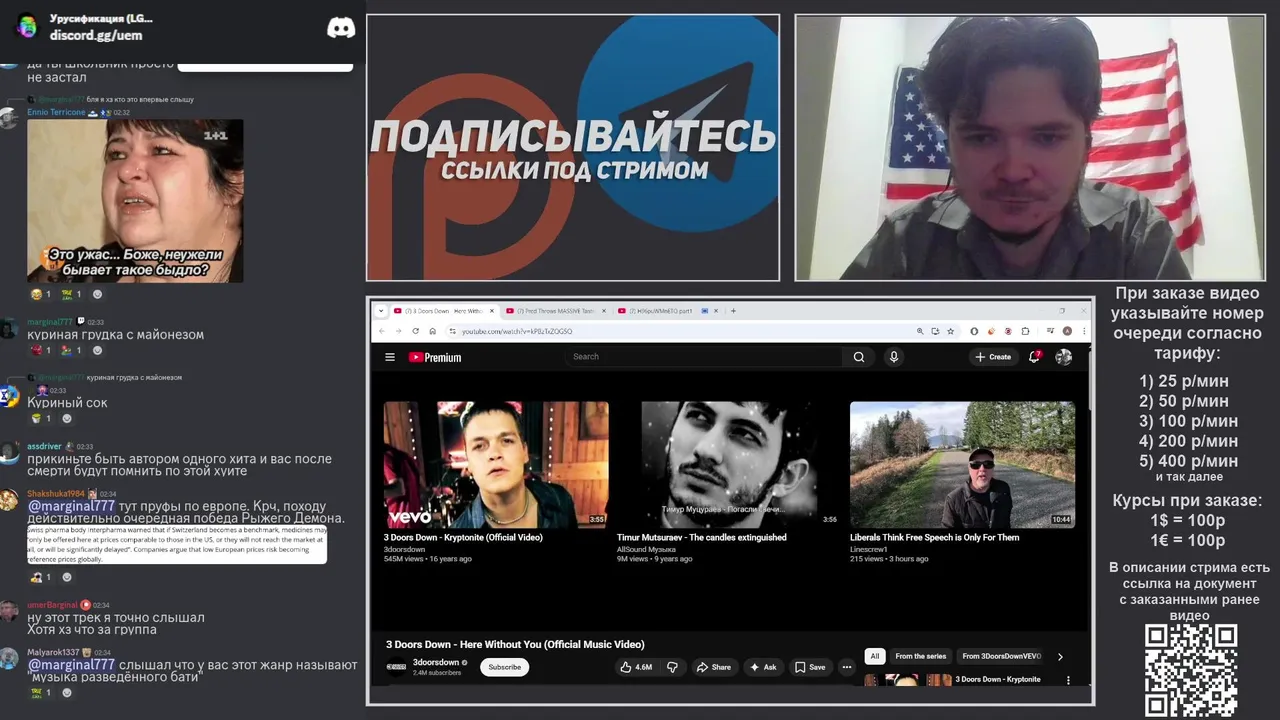The image size is (1280, 720).
Task: Click the YouTube search magnifier button
Action: coord(859,357)
